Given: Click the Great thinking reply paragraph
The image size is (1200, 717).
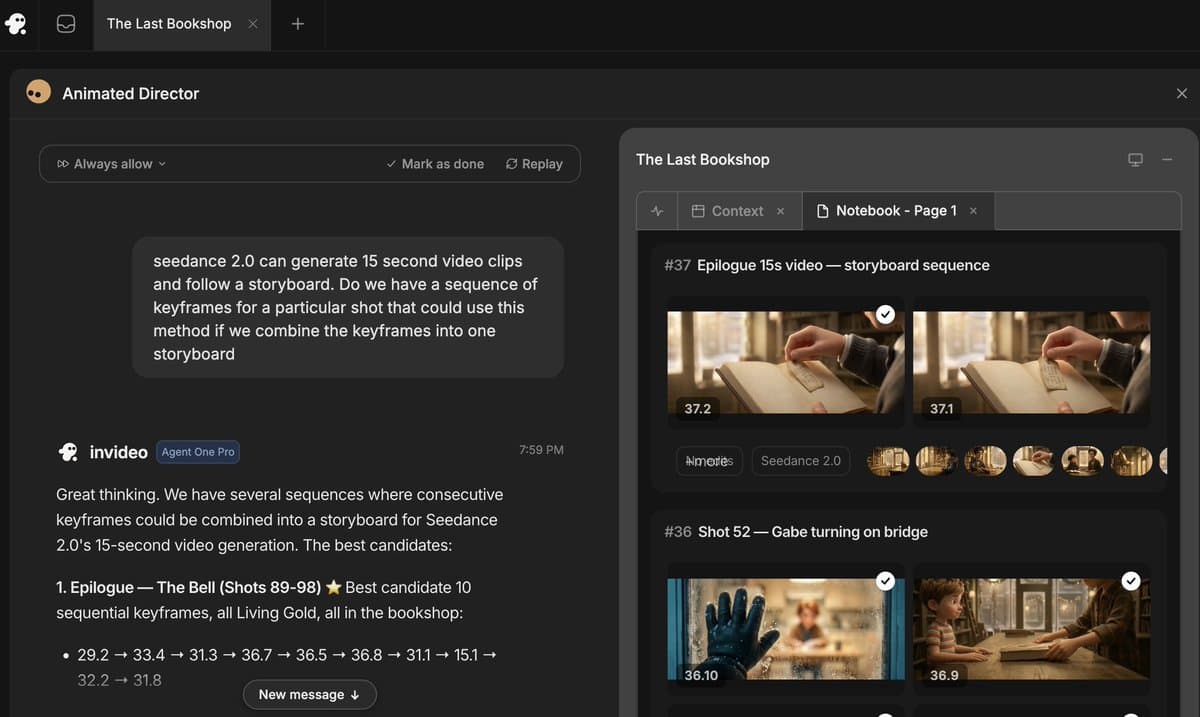Looking at the screenshot, I should pos(280,520).
